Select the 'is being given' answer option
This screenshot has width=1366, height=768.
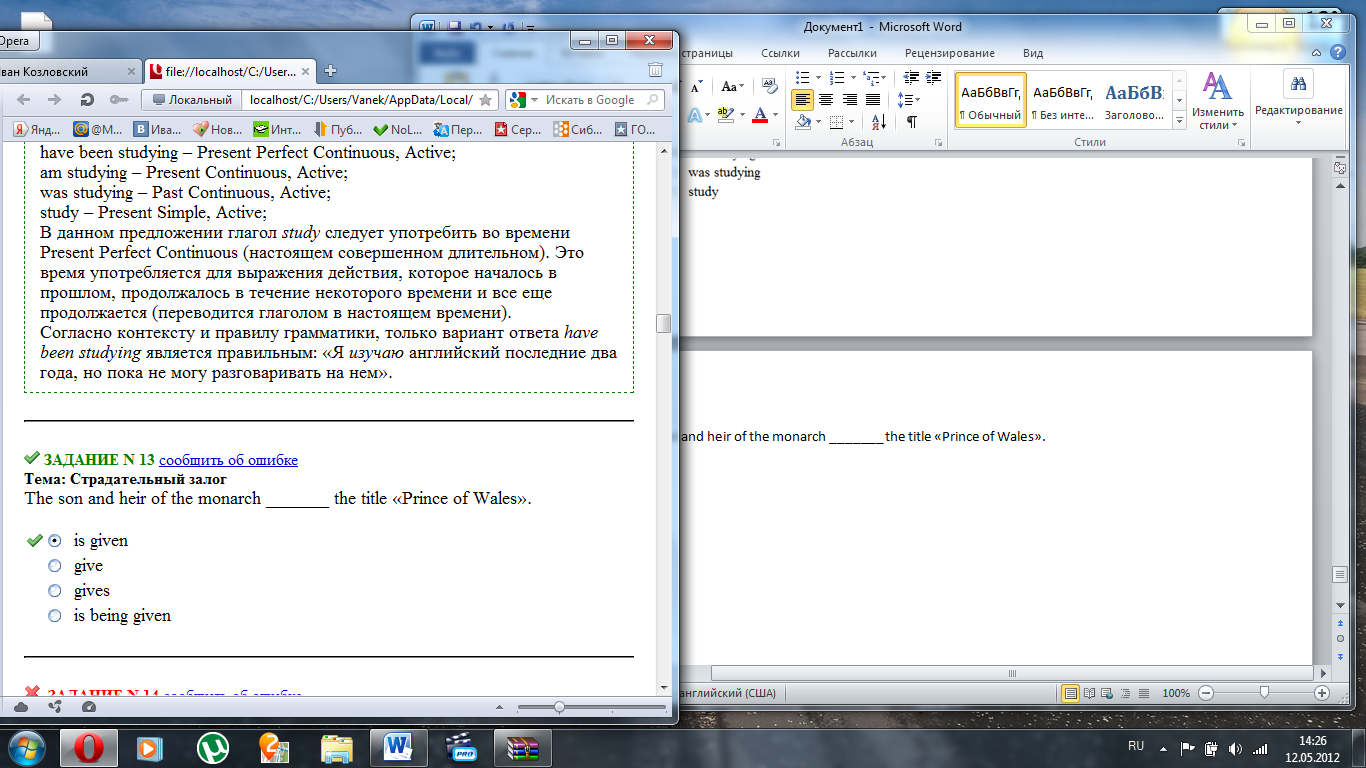click(x=55, y=615)
